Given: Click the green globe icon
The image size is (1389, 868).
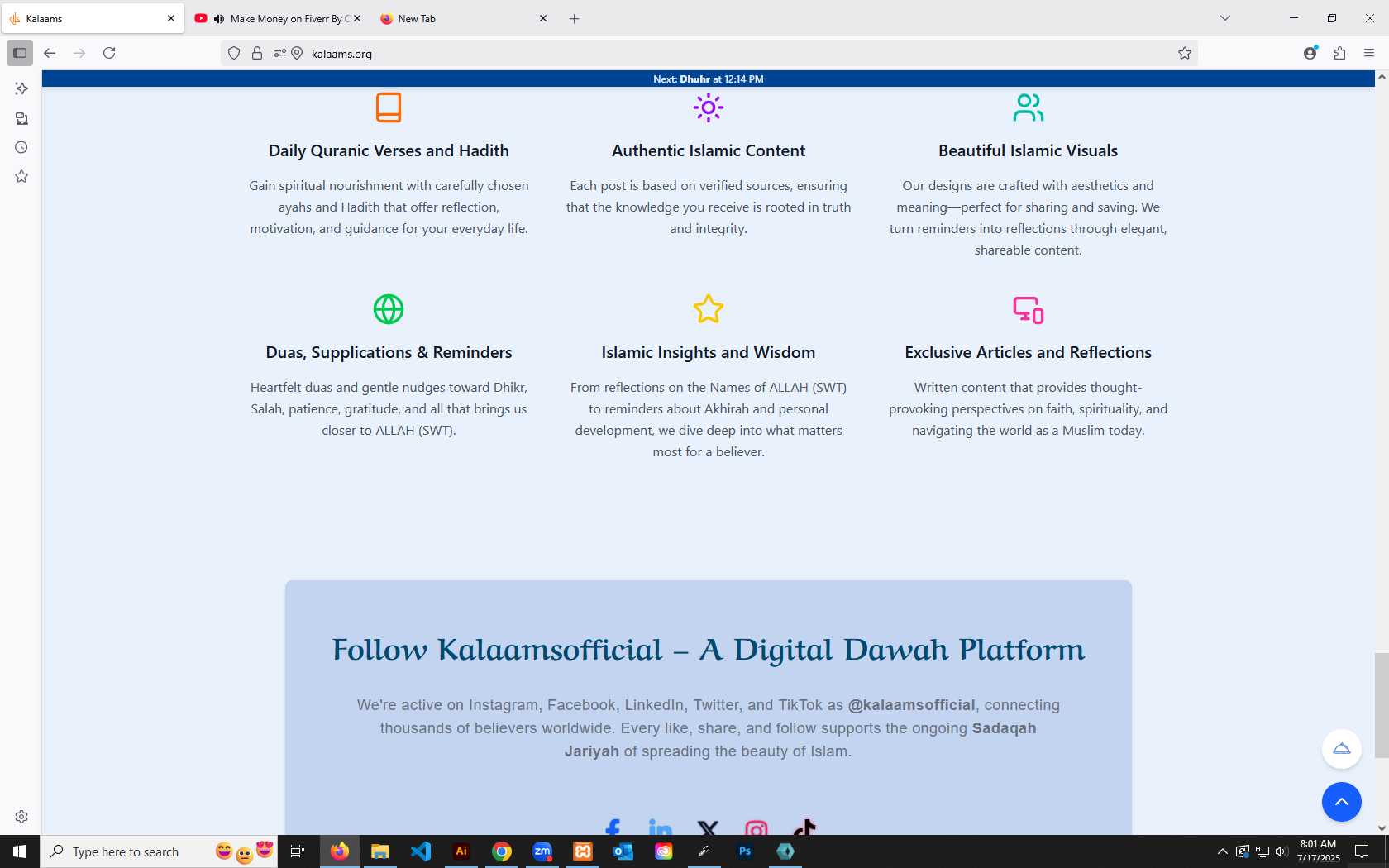Looking at the screenshot, I should (389, 309).
